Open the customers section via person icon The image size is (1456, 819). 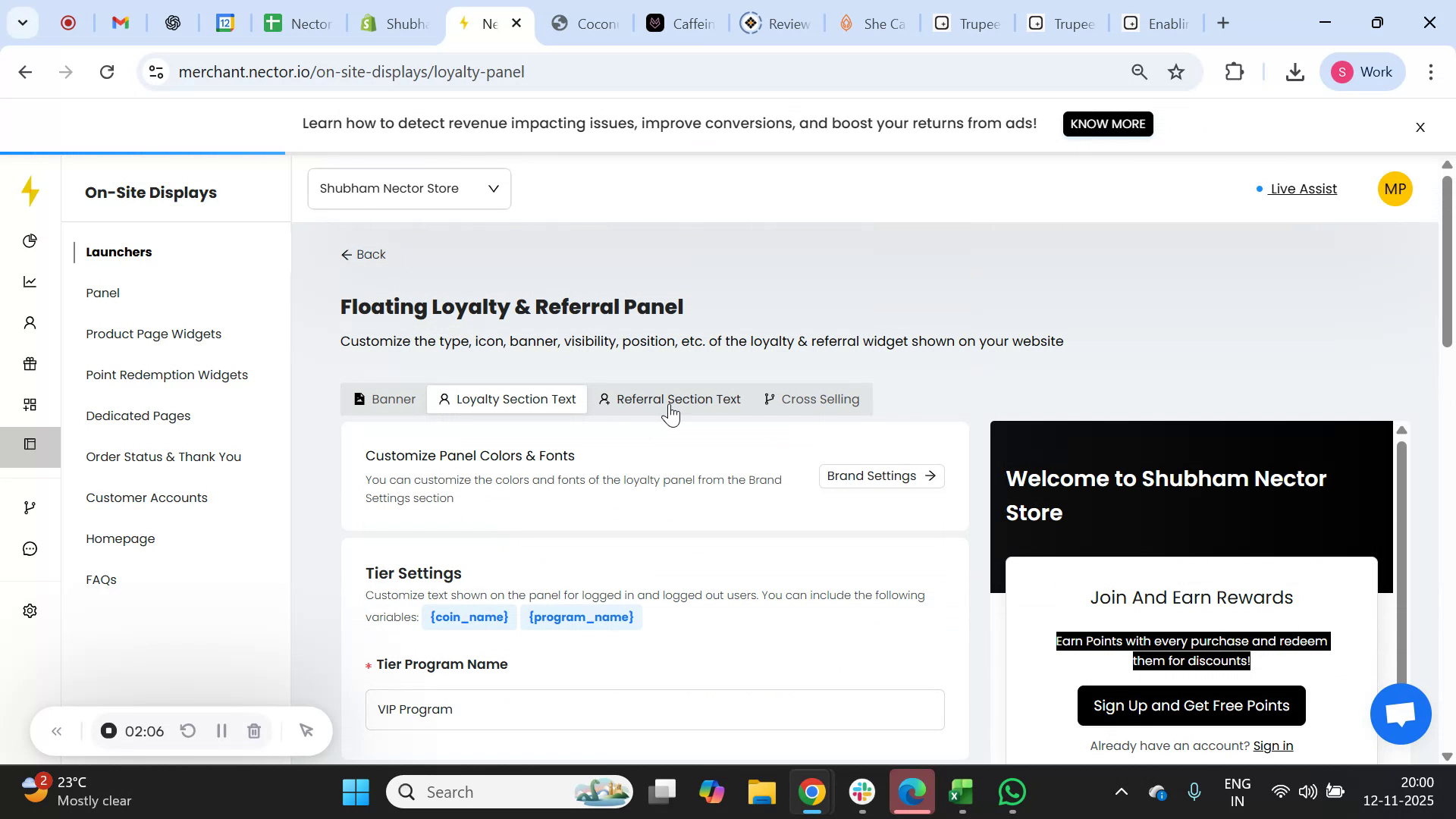pos(30,322)
